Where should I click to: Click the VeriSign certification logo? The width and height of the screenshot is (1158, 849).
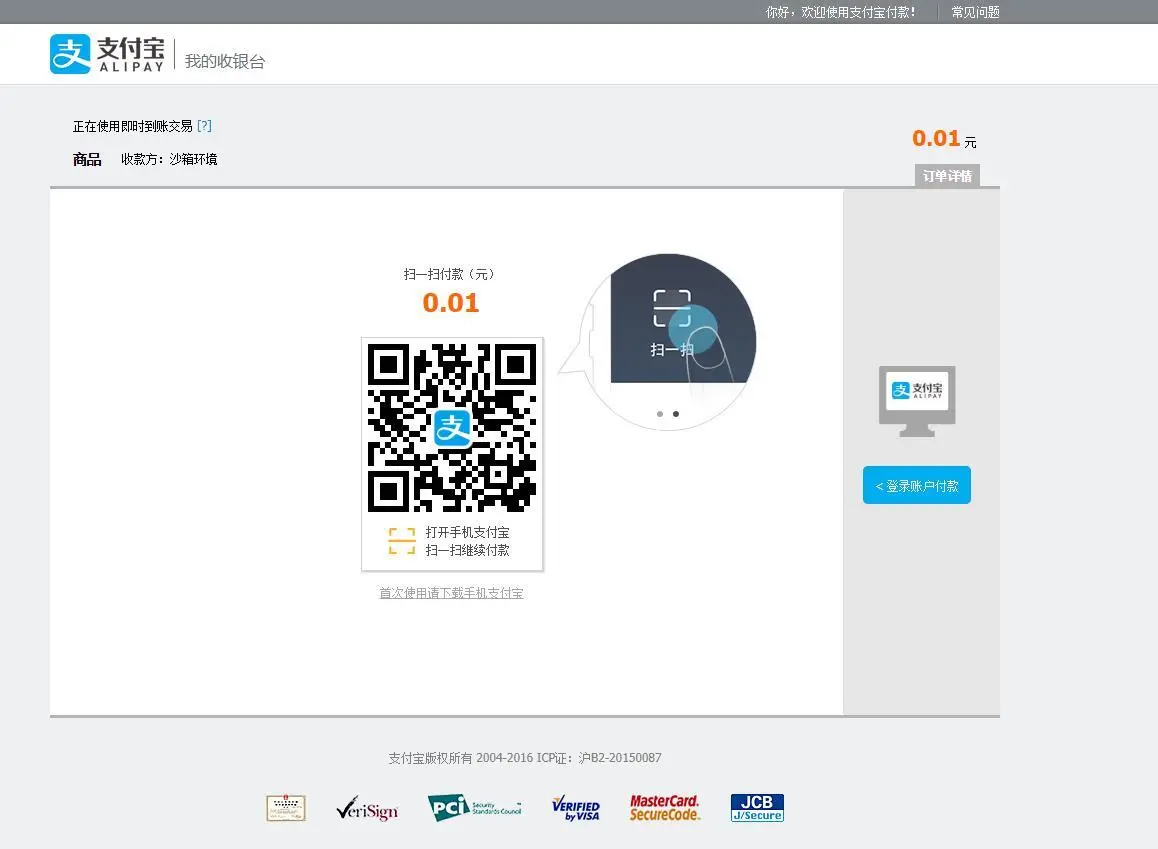(367, 809)
